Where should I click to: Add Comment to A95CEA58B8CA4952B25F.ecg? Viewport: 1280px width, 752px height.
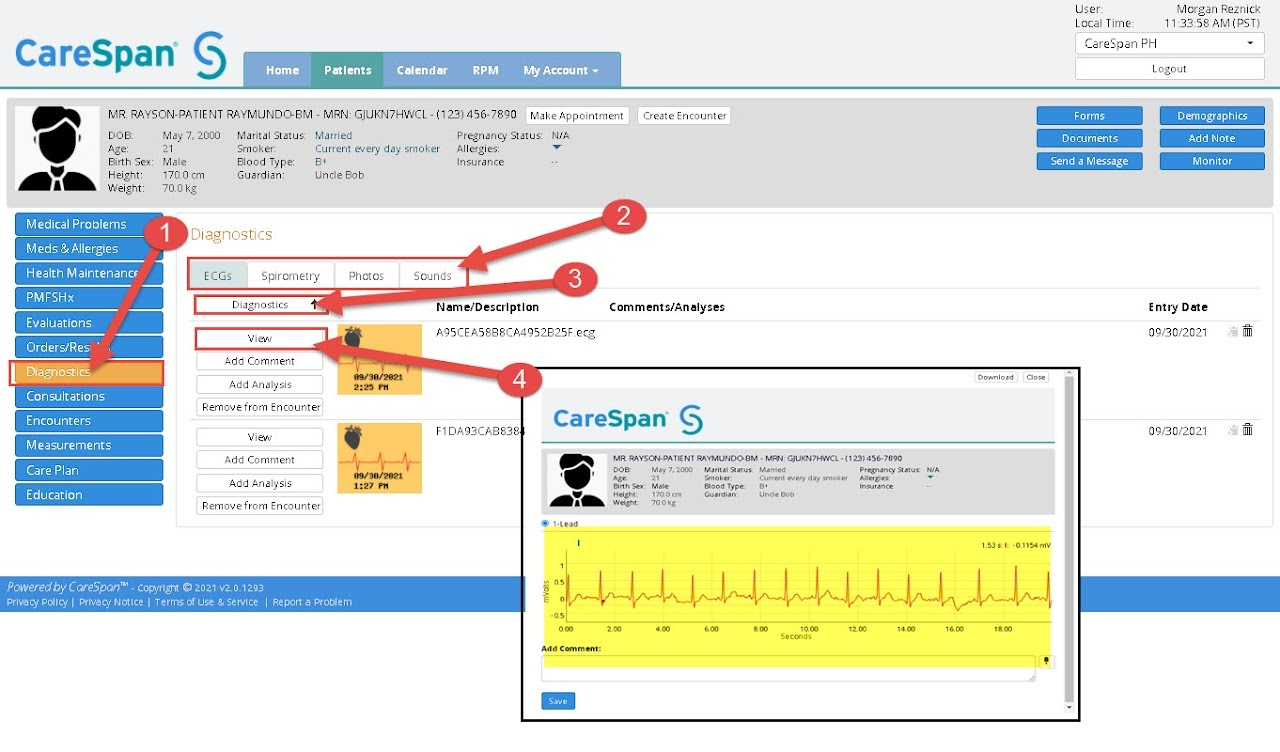[260, 361]
